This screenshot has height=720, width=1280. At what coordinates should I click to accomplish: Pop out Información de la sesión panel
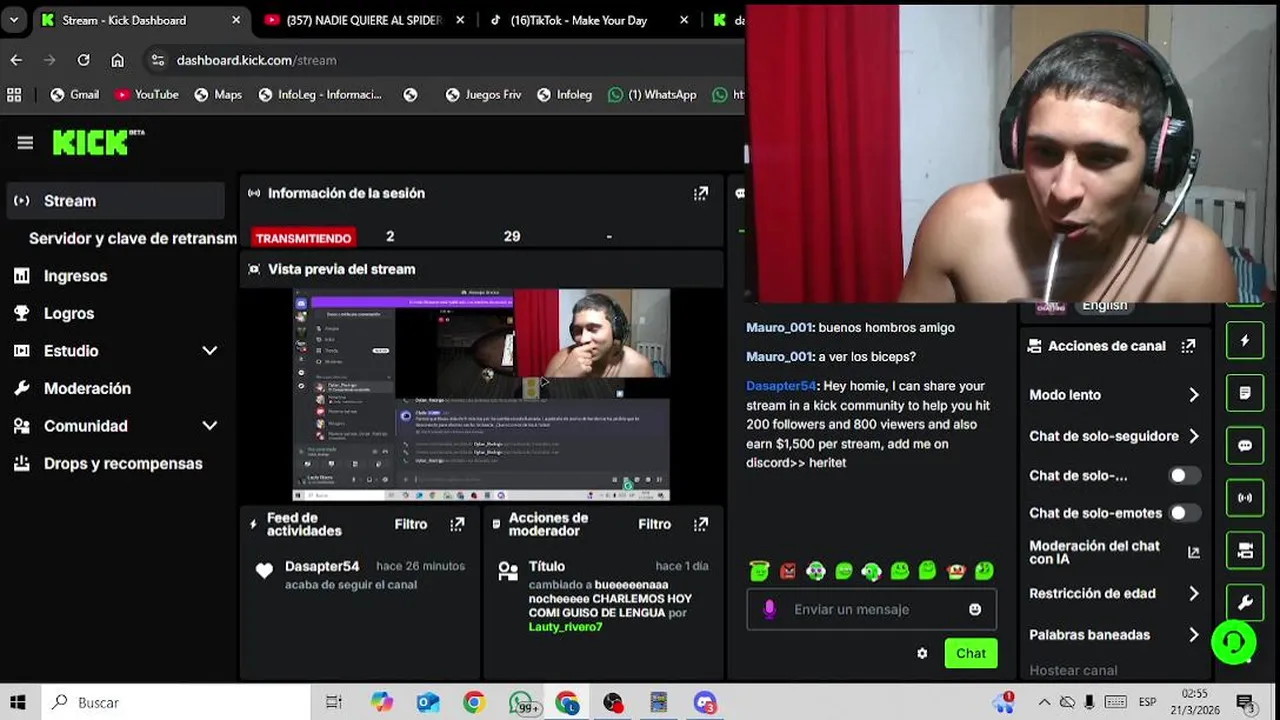point(701,193)
